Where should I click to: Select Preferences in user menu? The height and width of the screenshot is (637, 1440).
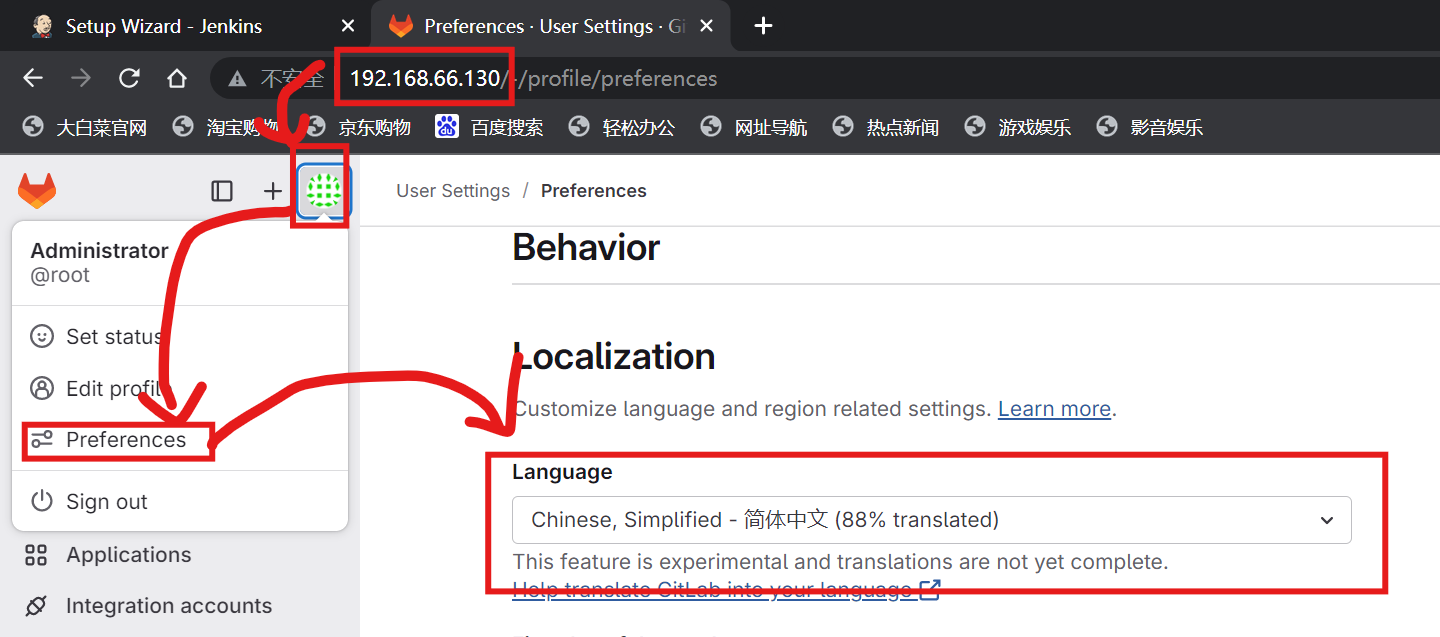click(x=180, y=440)
